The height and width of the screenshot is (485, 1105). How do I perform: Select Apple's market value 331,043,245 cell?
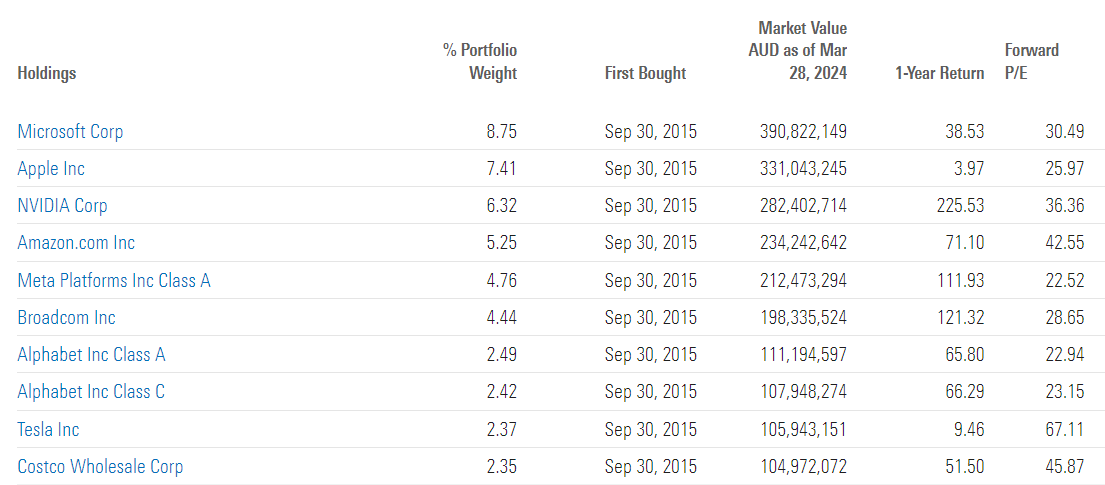coord(804,169)
